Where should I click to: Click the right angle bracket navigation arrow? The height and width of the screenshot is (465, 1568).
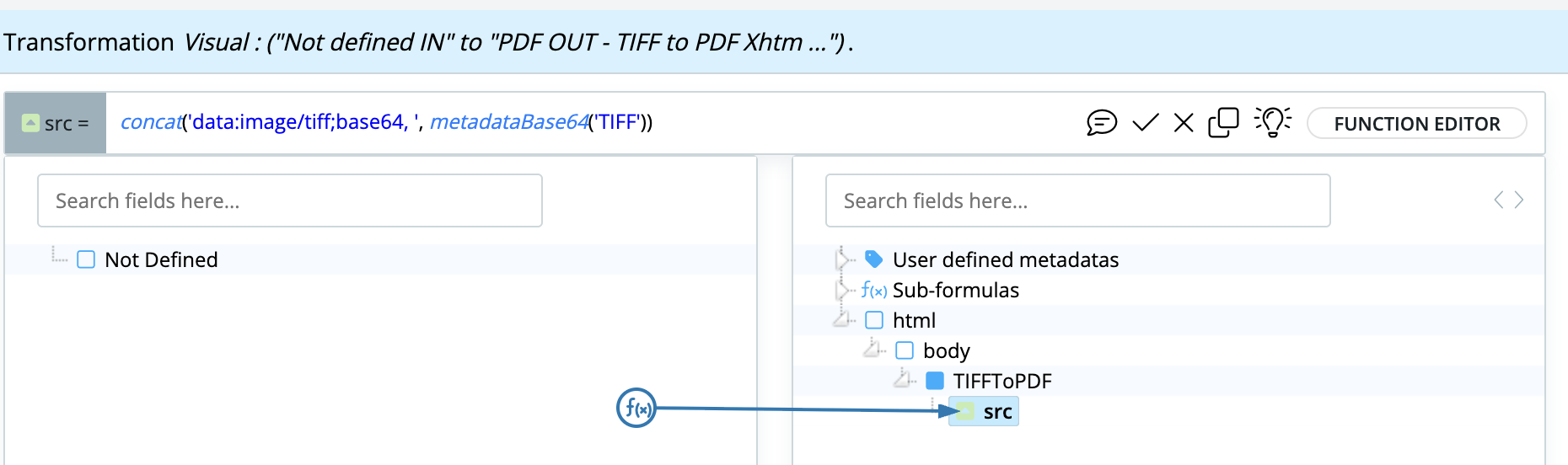click(x=1519, y=200)
